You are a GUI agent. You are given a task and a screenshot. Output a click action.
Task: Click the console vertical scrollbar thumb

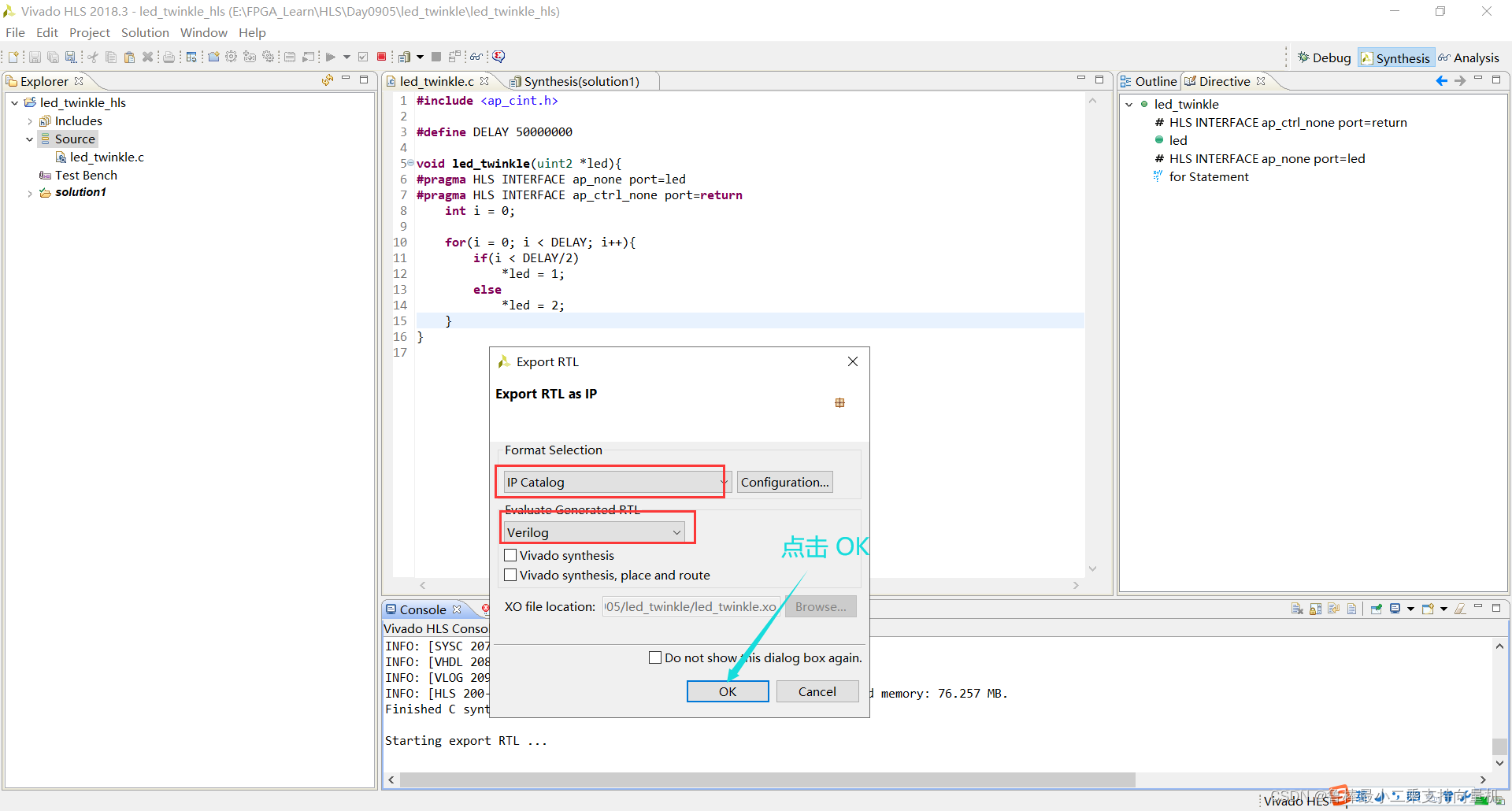pyautogui.click(x=1499, y=746)
